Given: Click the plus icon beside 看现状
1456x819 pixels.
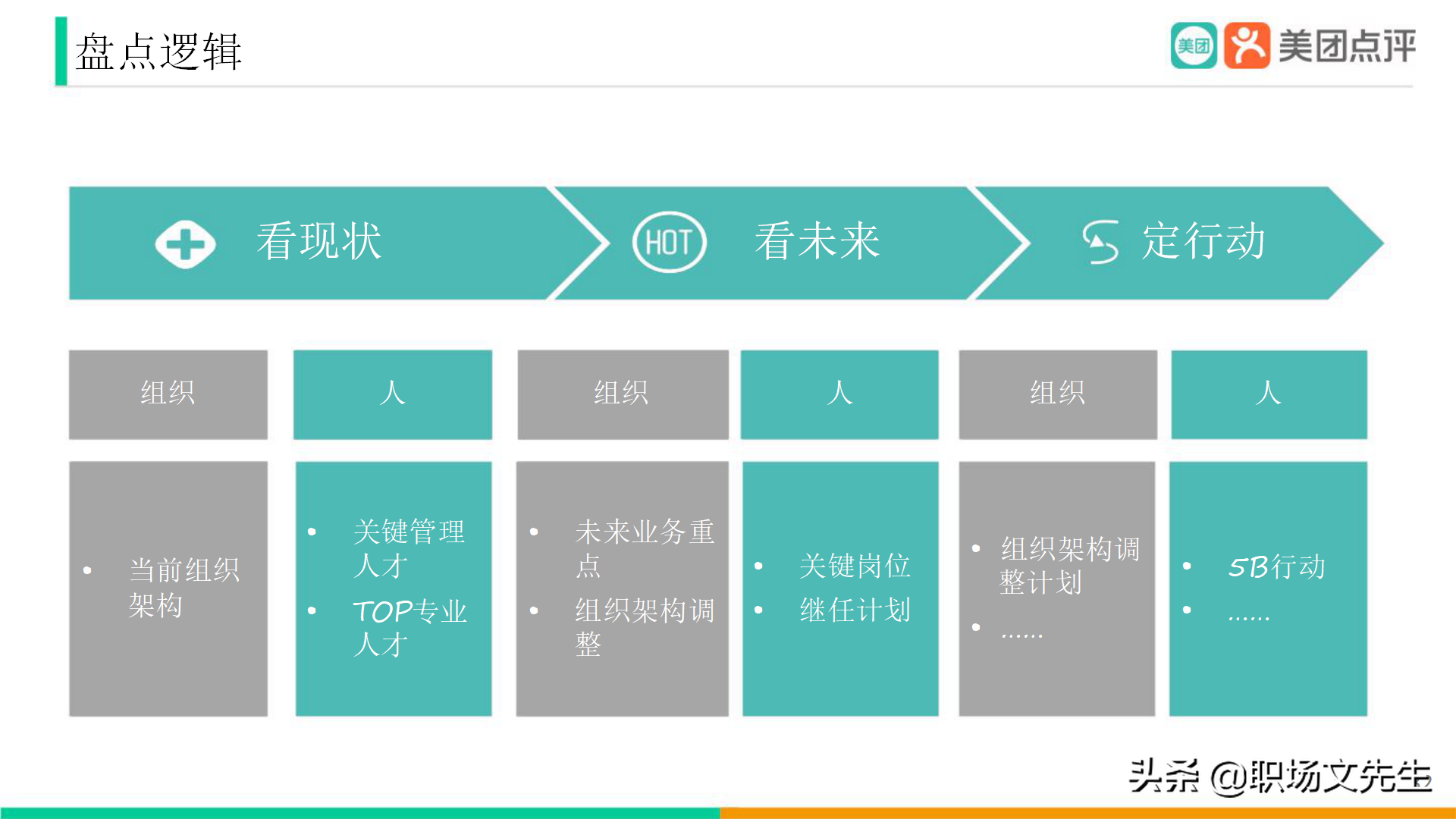Looking at the screenshot, I should coord(186,244).
